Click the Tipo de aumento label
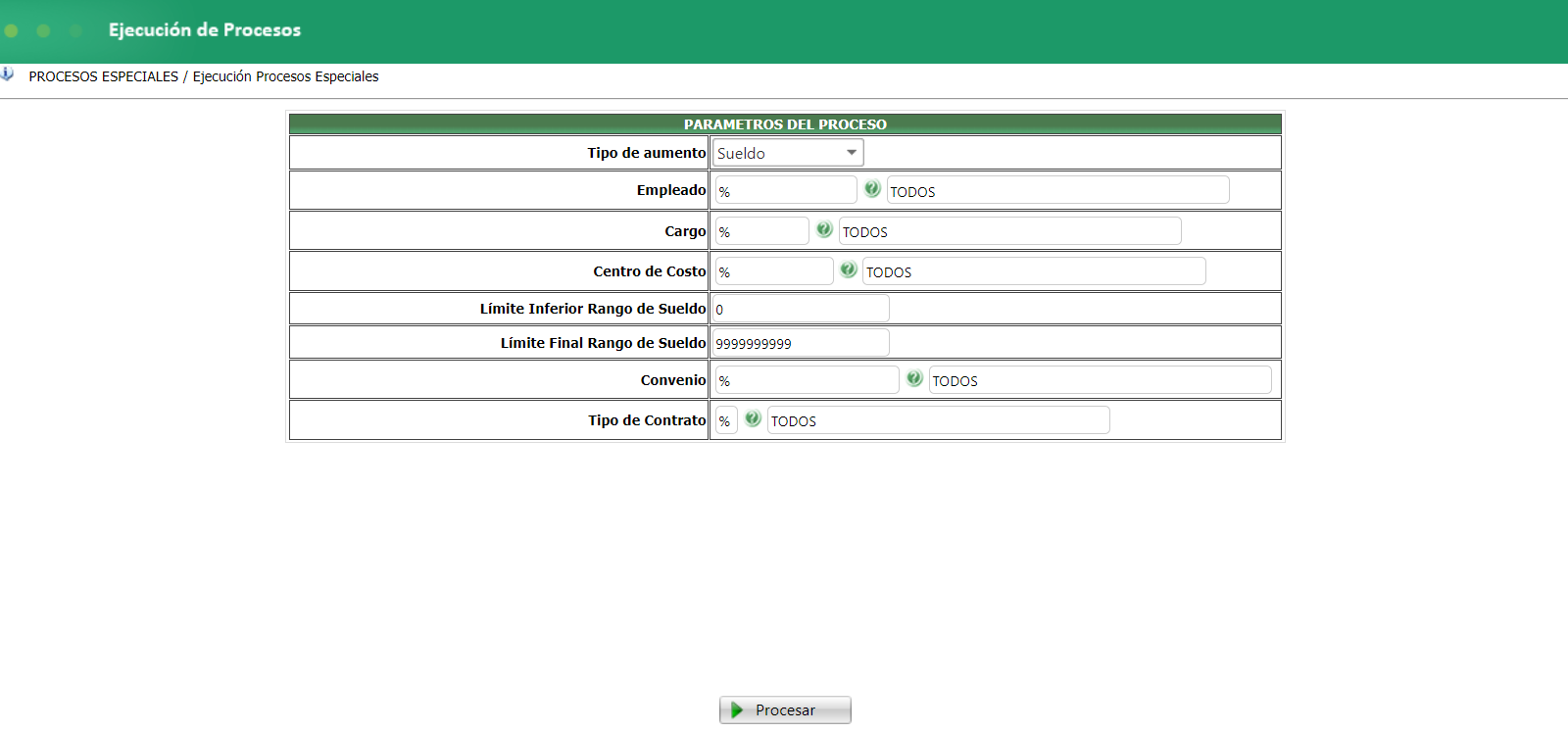The height and width of the screenshot is (733, 1568). (x=647, y=153)
